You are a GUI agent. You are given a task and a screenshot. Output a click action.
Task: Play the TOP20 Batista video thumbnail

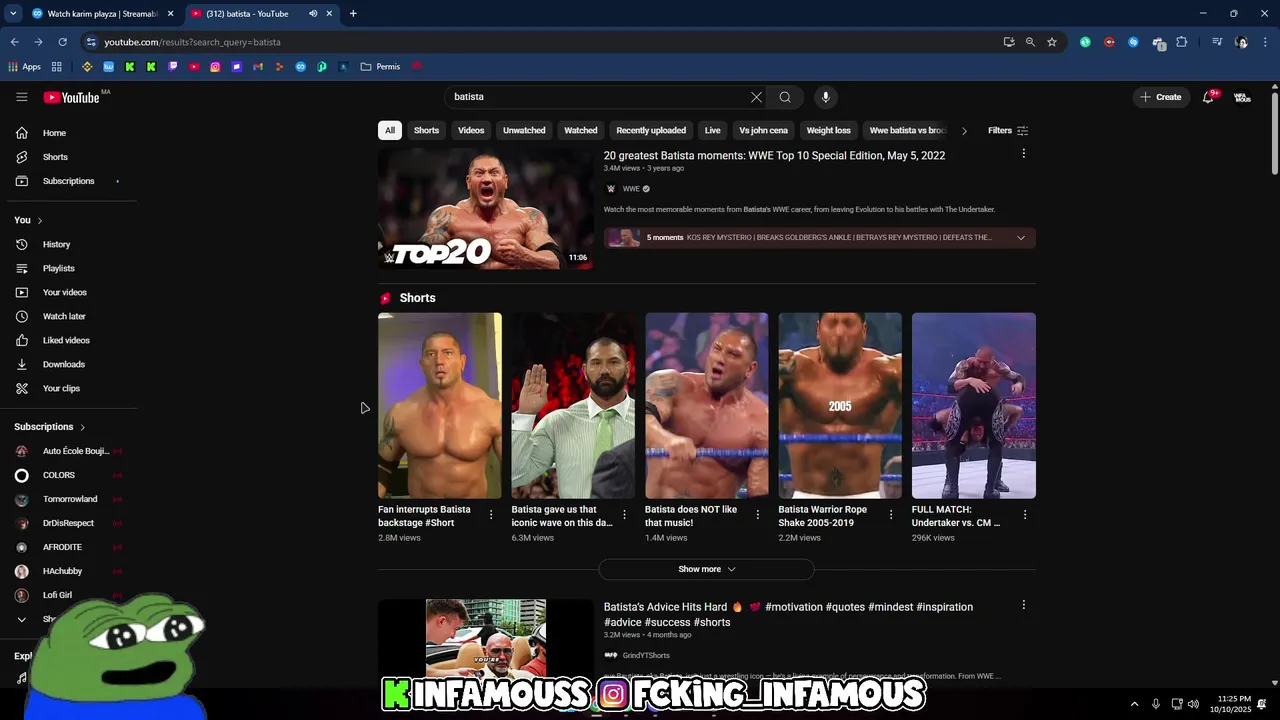pyautogui.click(x=485, y=208)
